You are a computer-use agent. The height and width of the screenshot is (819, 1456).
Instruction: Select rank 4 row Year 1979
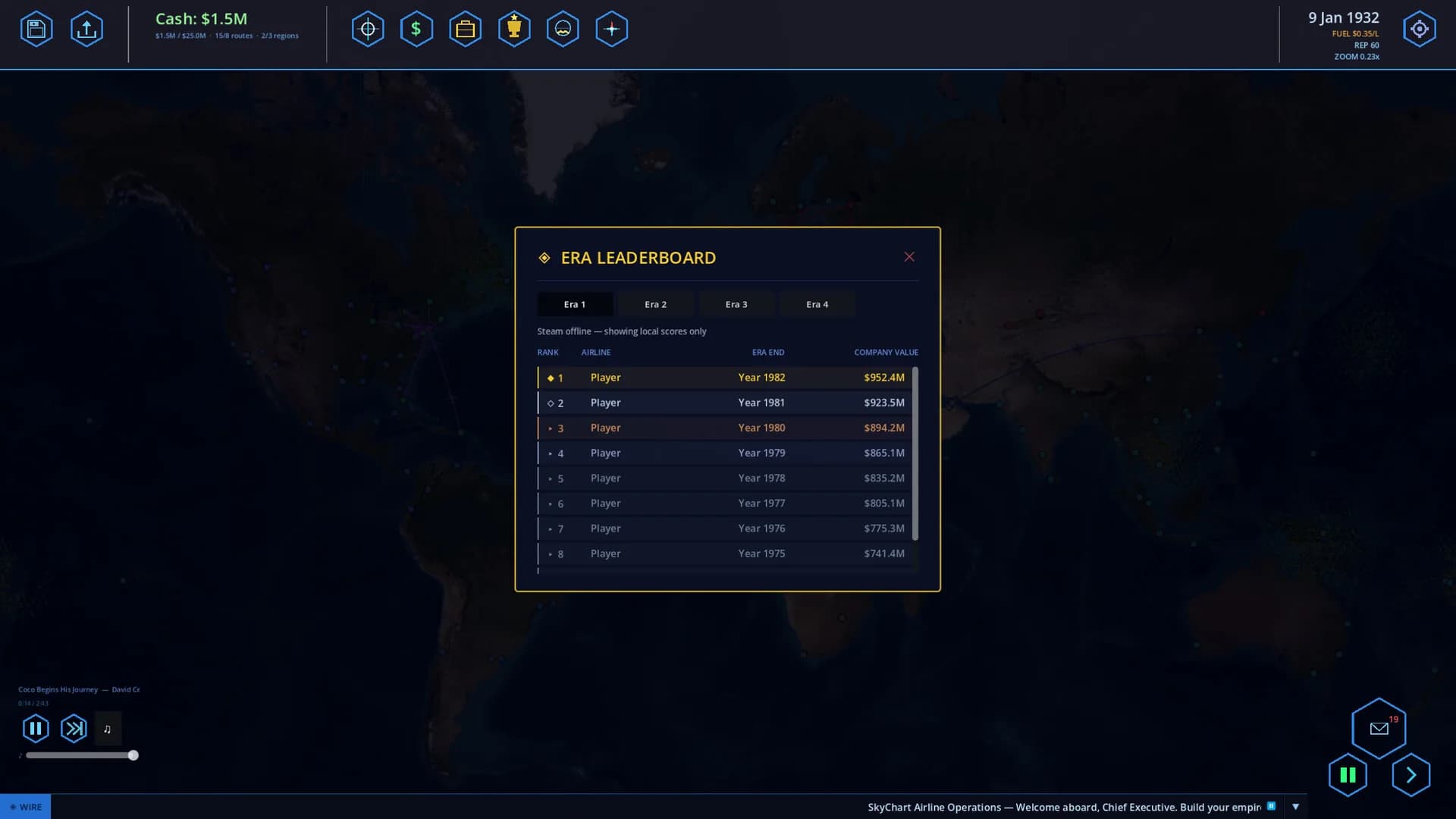pyautogui.click(x=724, y=453)
